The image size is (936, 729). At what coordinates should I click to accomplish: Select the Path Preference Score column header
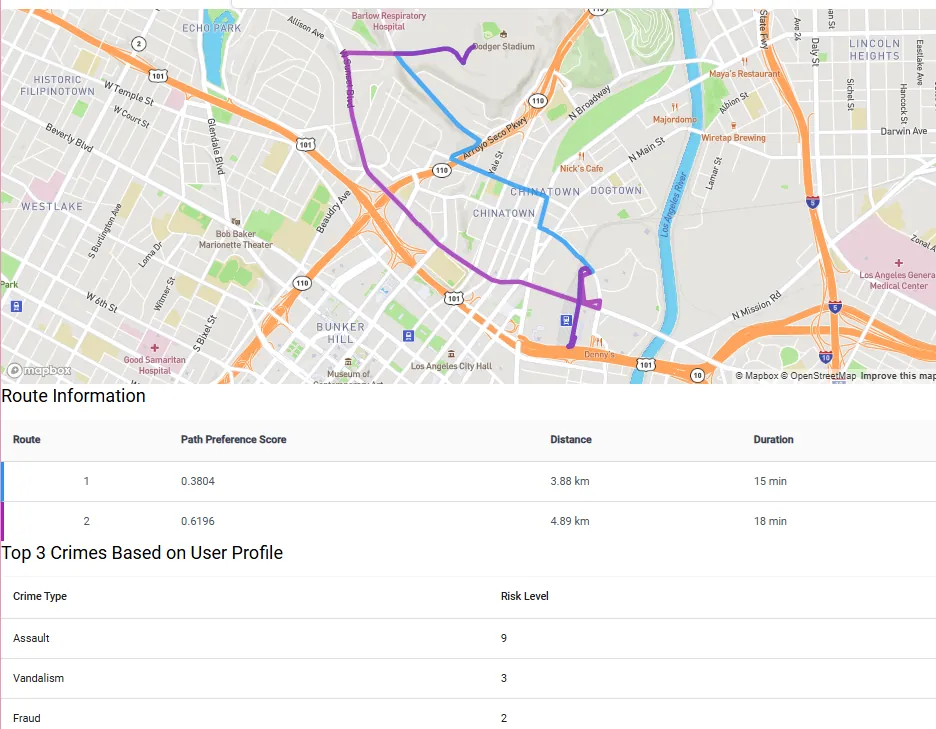pos(233,439)
